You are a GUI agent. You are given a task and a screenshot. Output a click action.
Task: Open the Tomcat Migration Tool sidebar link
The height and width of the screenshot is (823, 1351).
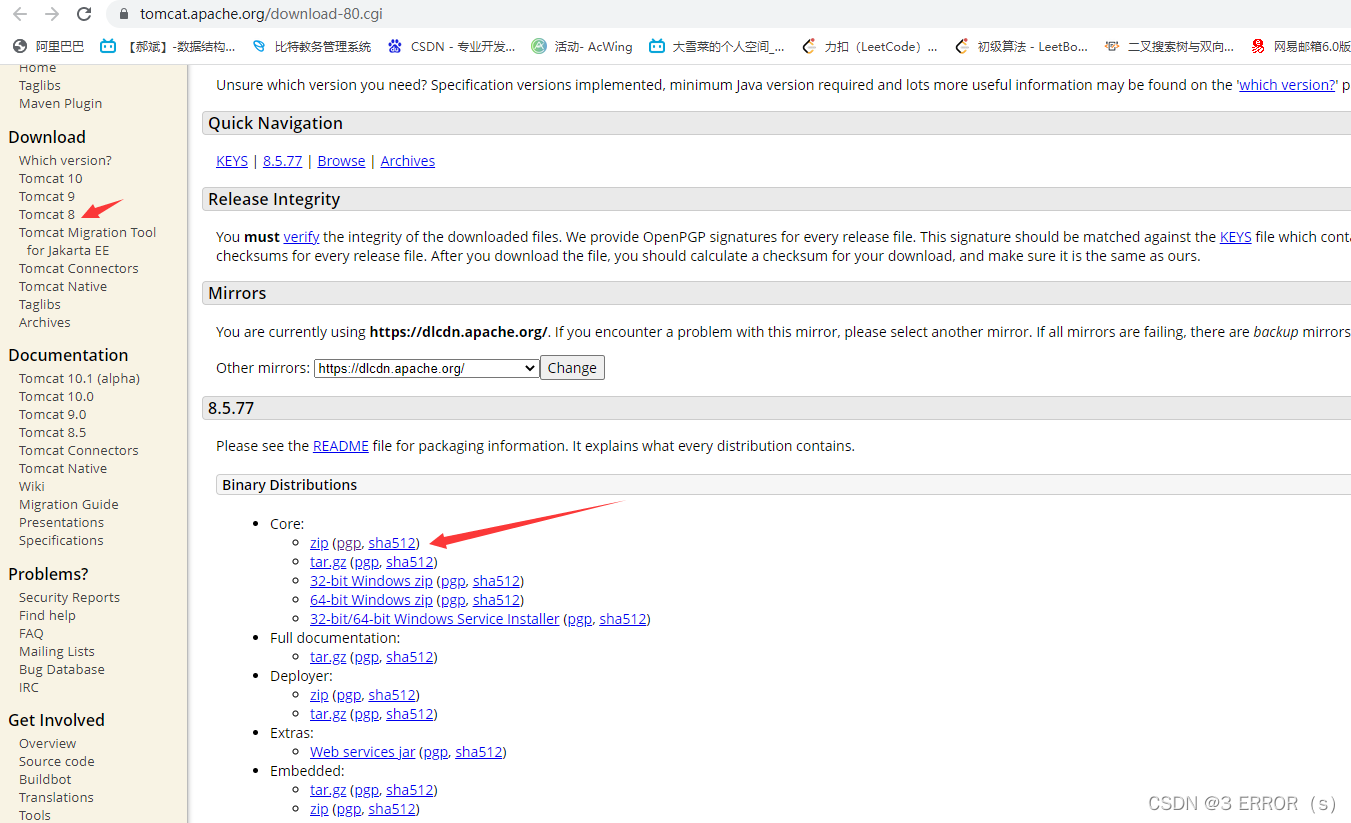coord(87,241)
